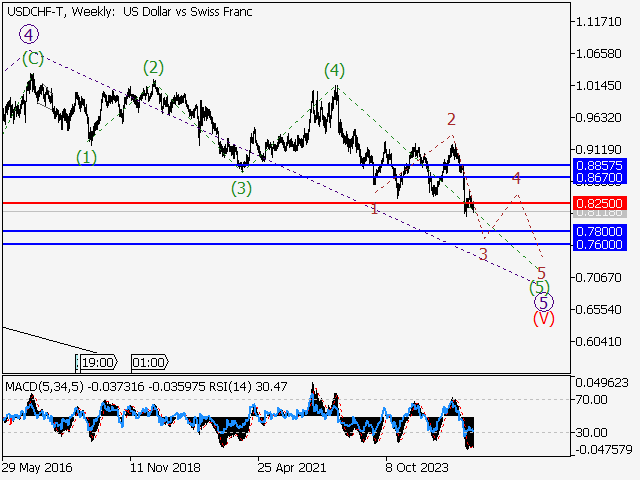Click the red horizontal line at 0.82500
Viewport: 640px width, 480px height.
pyautogui.click(x=250, y=203)
